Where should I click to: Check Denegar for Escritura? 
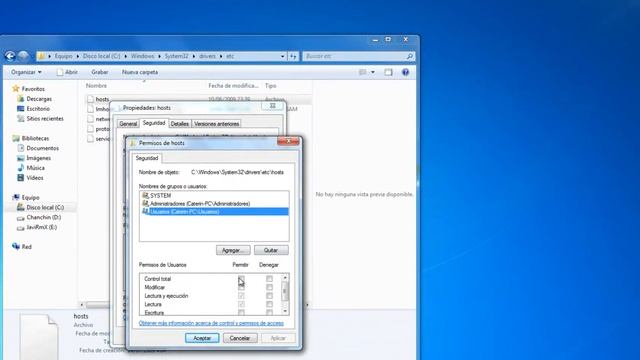(269, 313)
